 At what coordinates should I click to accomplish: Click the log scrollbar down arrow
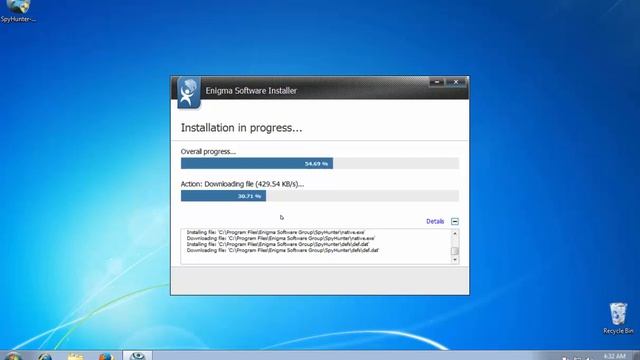click(x=455, y=260)
